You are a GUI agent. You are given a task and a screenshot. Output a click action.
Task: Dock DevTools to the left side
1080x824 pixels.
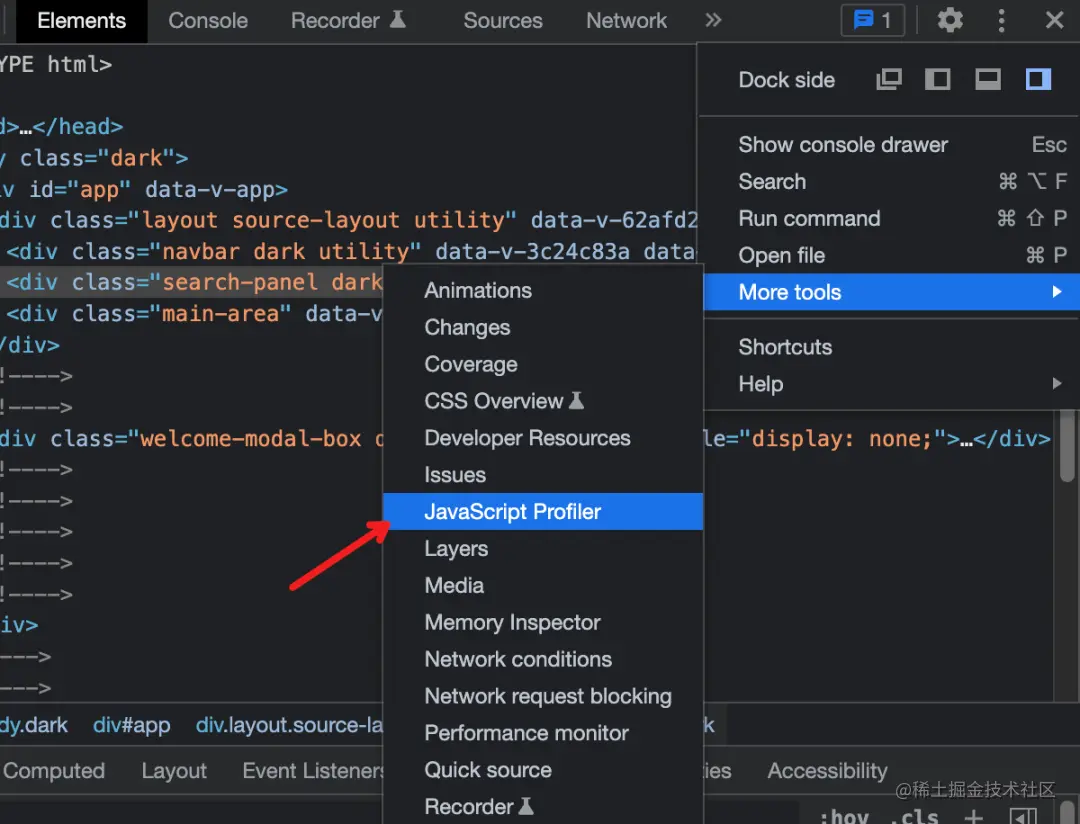point(937,79)
